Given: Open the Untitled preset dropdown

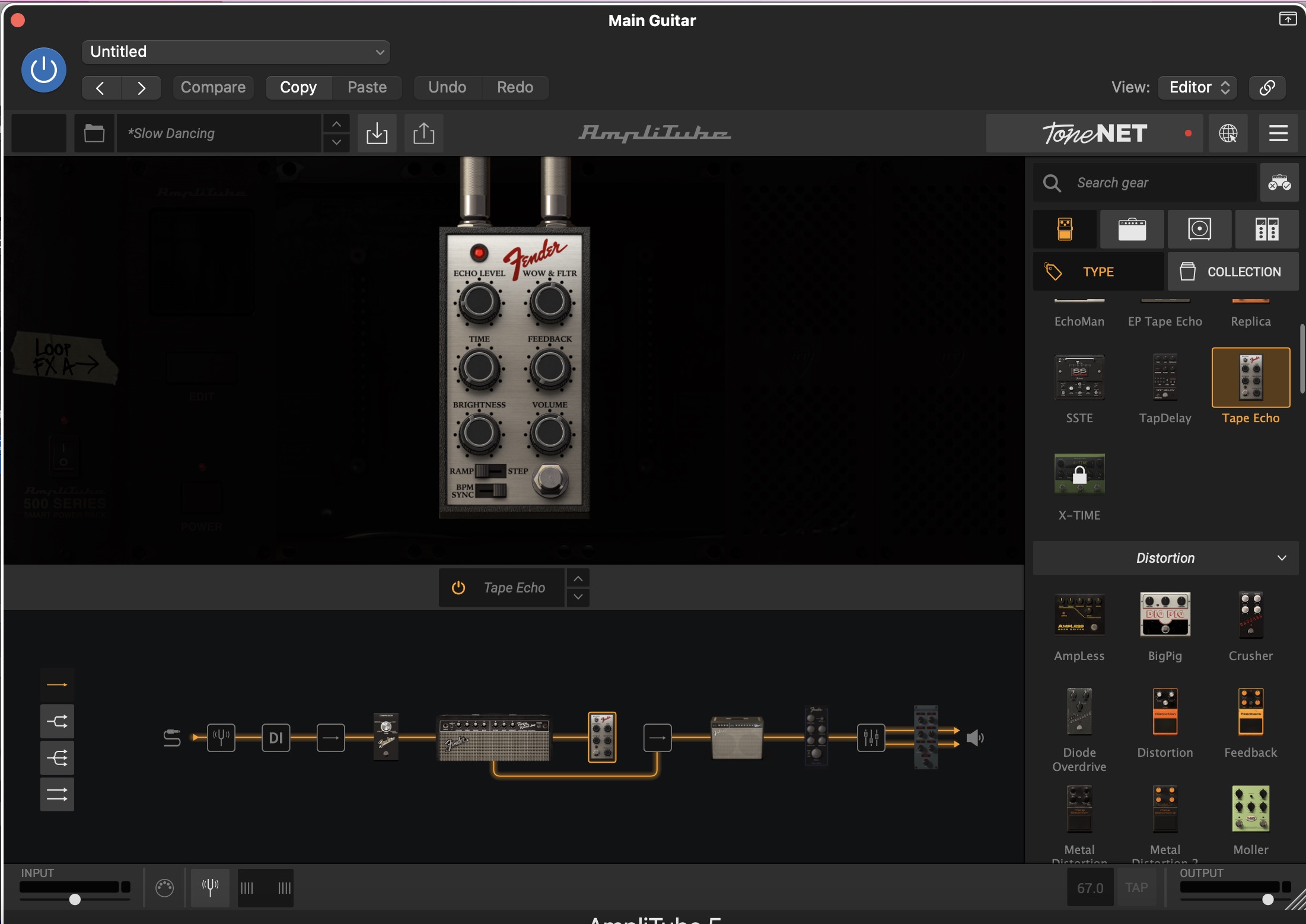Looking at the screenshot, I should pos(235,52).
